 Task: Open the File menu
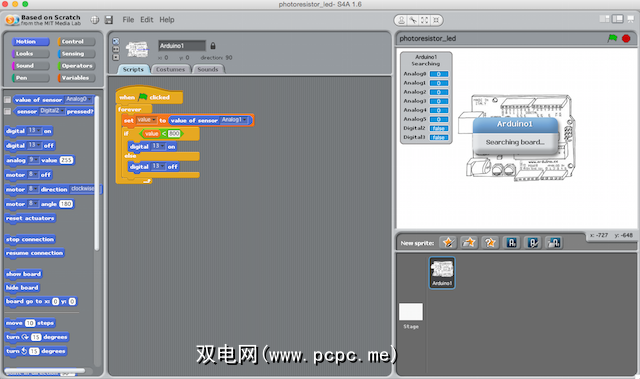(x=128, y=20)
